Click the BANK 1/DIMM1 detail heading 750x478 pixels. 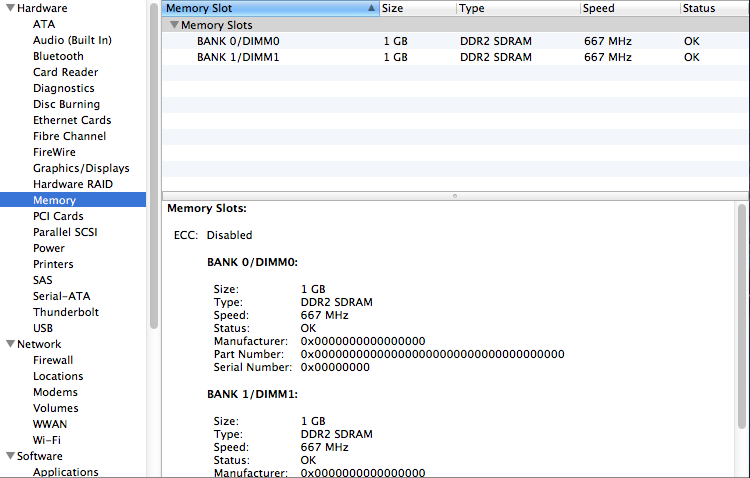click(x=253, y=394)
